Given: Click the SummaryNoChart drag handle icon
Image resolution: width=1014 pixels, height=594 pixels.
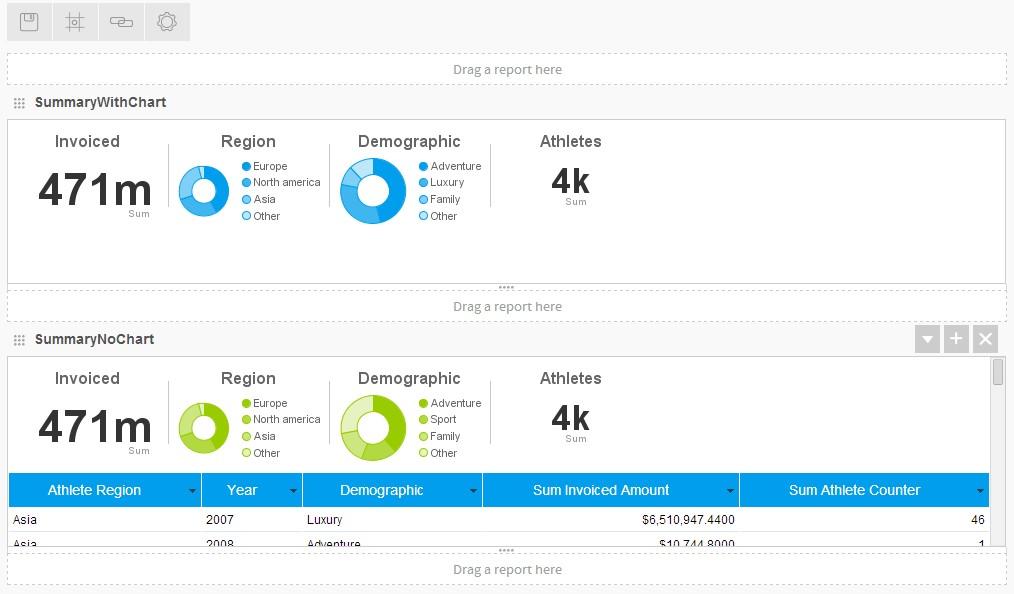Looking at the screenshot, I should (19, 340).
